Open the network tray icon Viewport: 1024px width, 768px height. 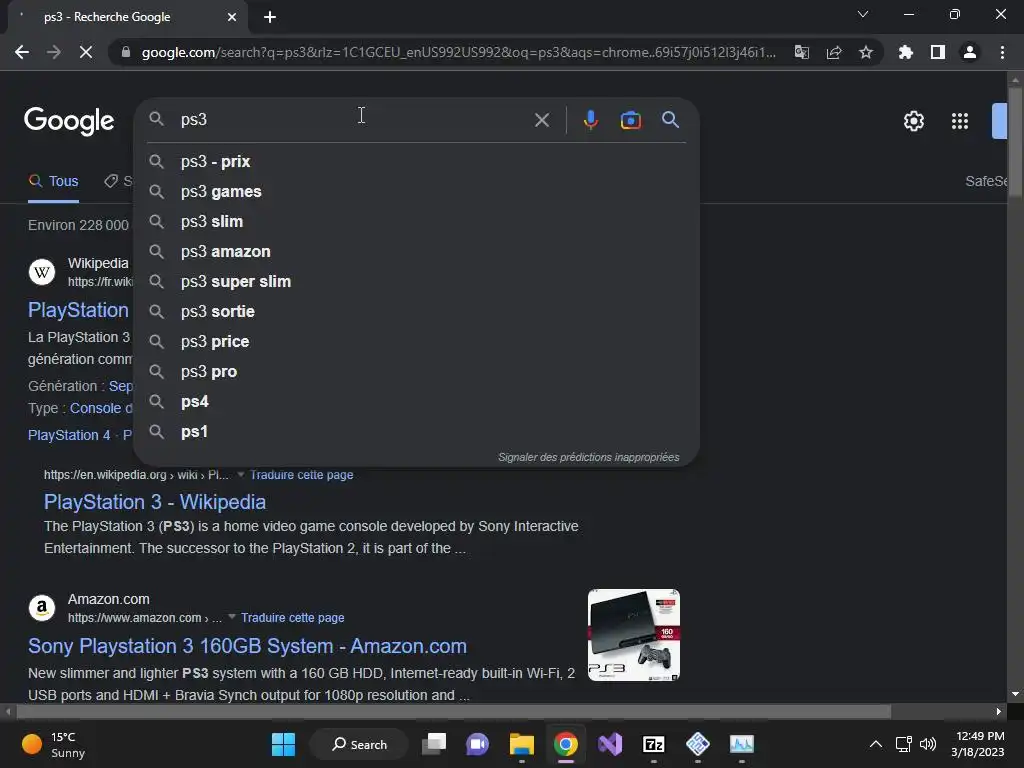pyautogui.click(x=903, y=744)
